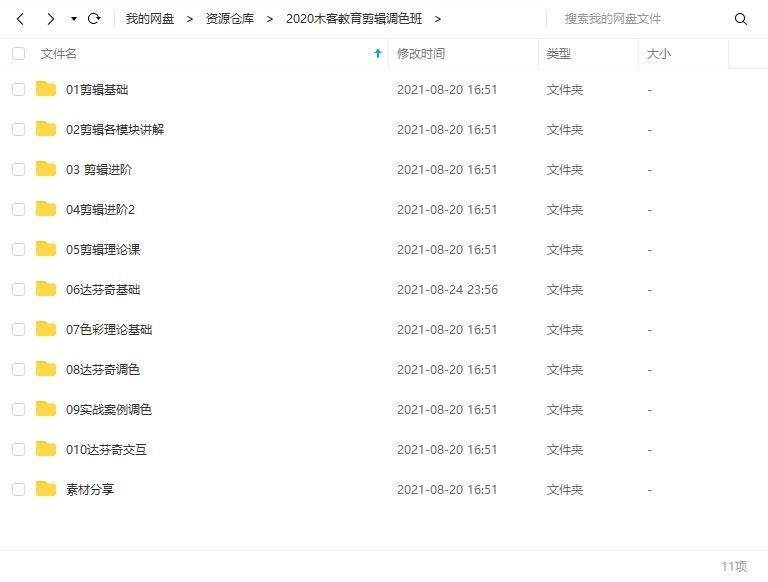The width and height of the screenshot is (768, 582).
Task: Select folder name 04剪辑进阶2
Action: pos(100,210)
